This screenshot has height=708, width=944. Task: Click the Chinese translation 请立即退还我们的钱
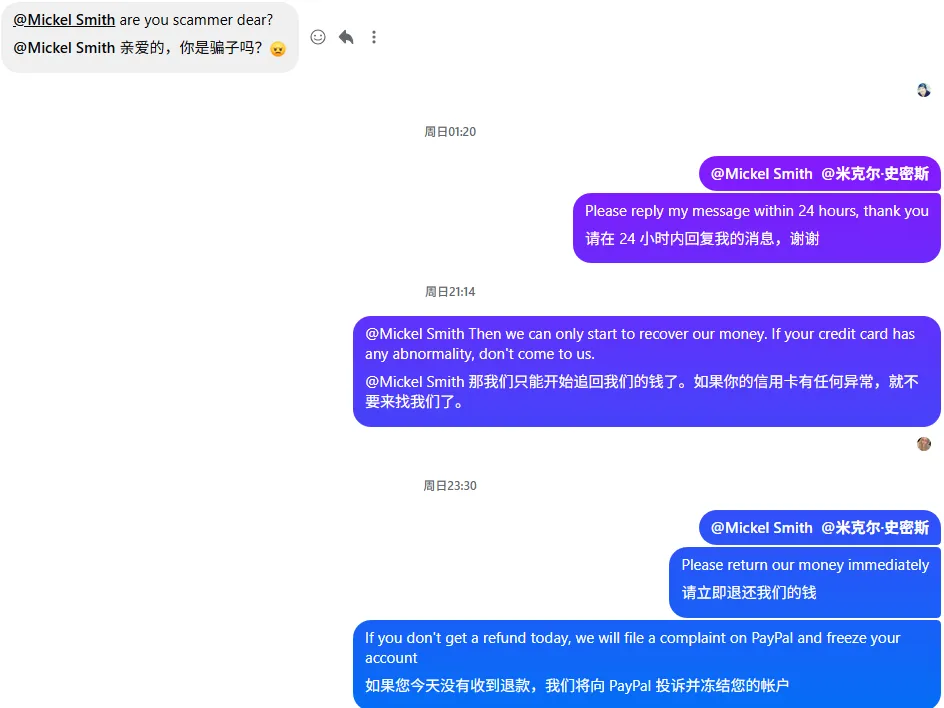[749, 593]
